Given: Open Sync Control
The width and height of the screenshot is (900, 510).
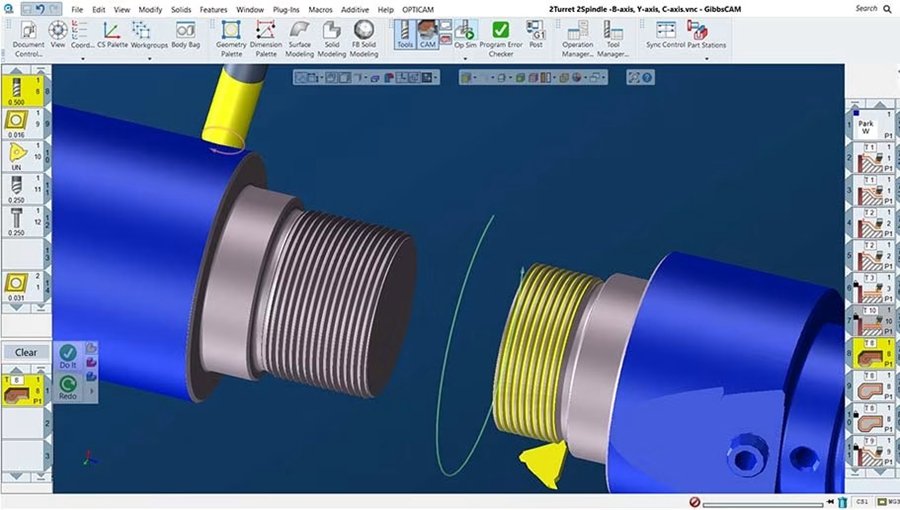Looking at the screenshot, I should point(666,34).
